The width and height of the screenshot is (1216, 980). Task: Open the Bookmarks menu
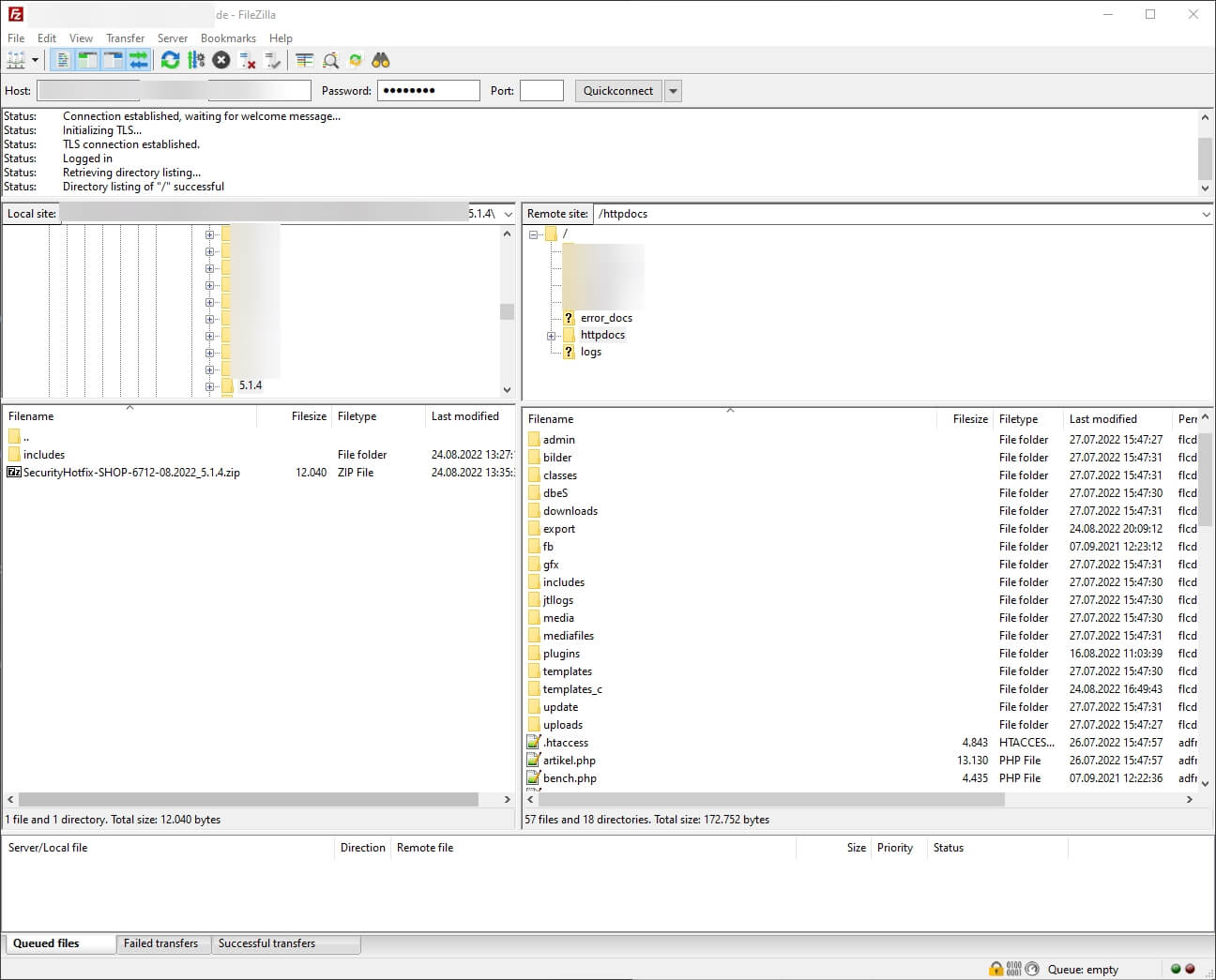tap(228, 38)
